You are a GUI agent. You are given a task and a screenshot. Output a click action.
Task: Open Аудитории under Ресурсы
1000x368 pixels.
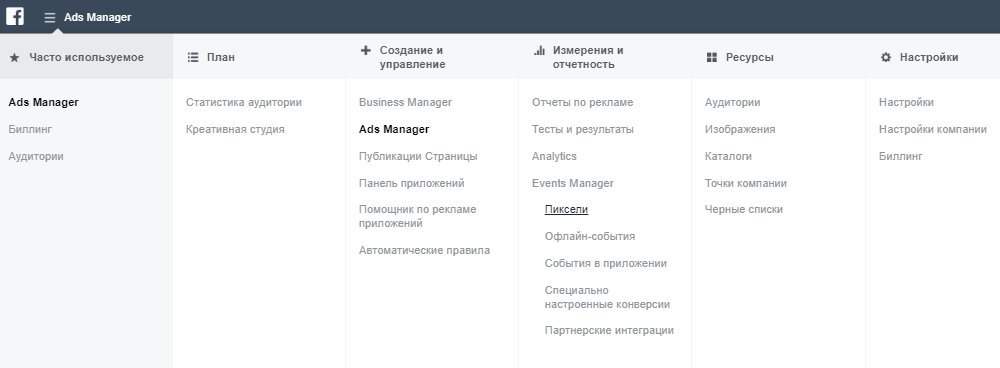(732, 103)
